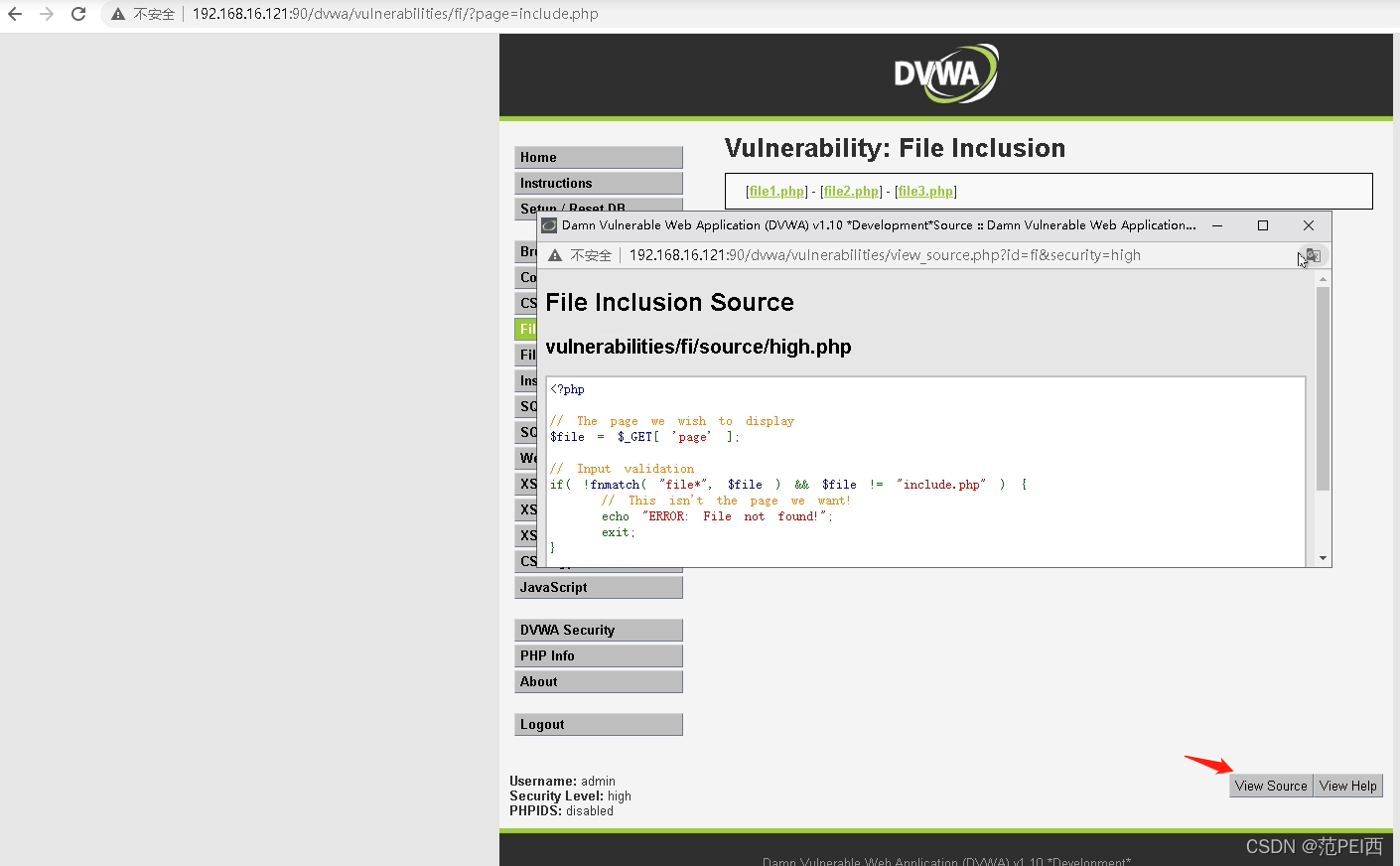Open the file3.php link

coord(925,191)
